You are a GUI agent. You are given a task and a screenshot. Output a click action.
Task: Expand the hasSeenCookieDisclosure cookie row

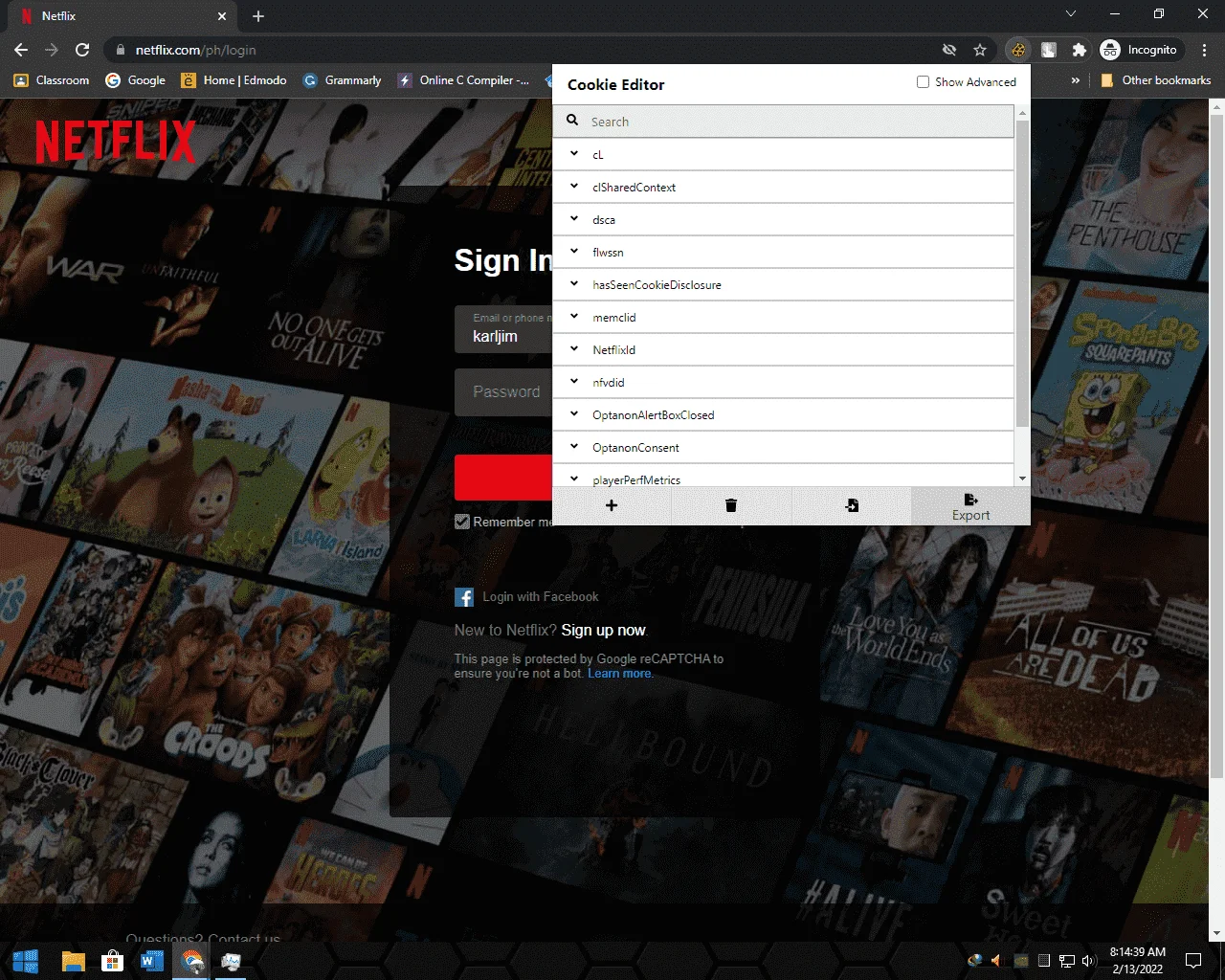pos(783,284)
